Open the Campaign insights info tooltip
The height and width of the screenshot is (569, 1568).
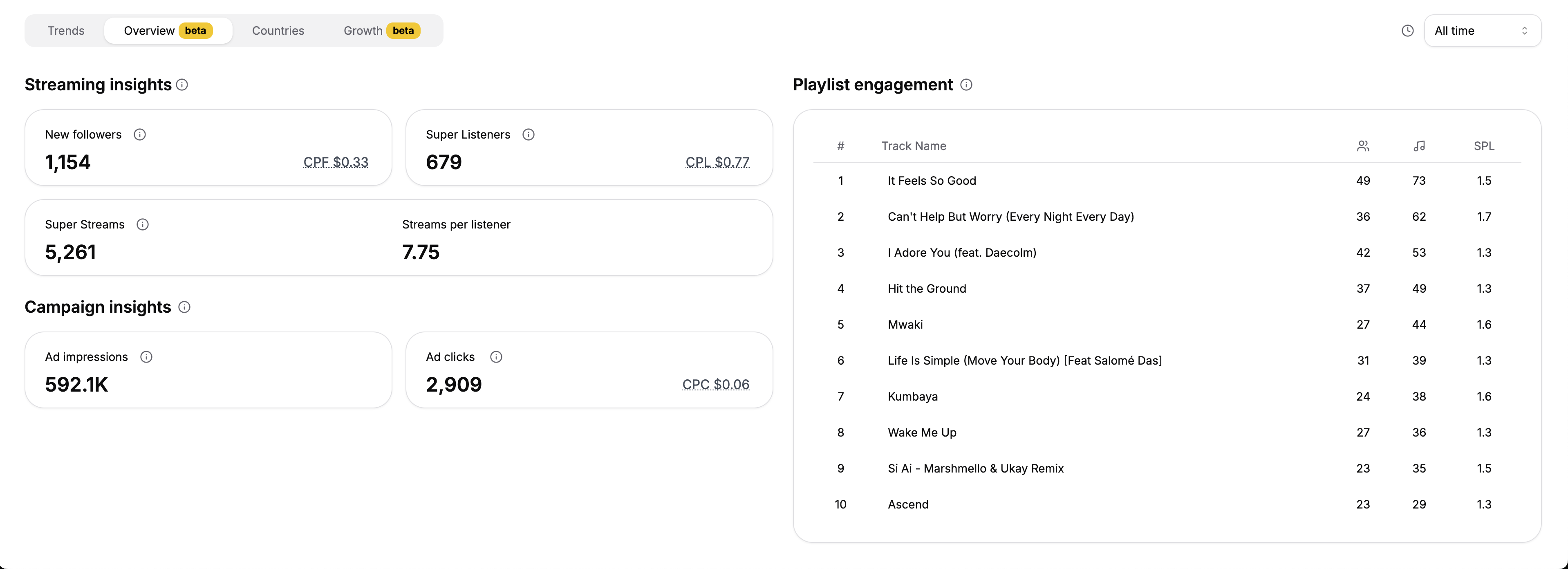click(x=184, y=307)
